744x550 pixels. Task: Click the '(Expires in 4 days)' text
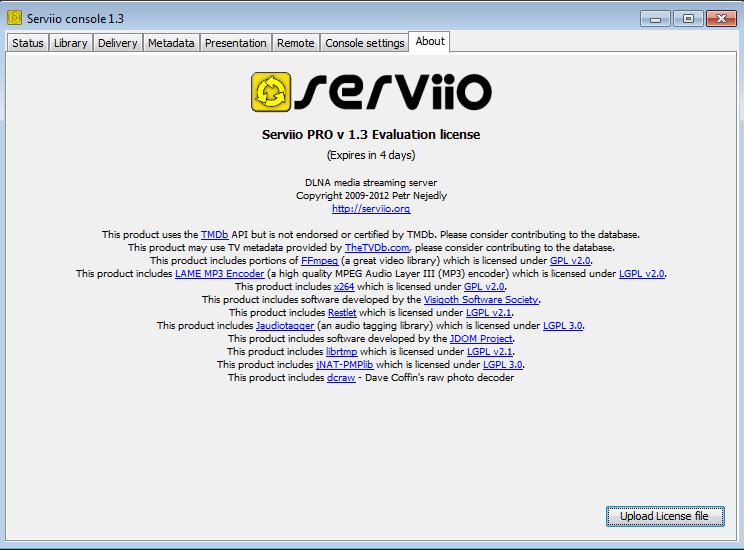pos(371,155)
